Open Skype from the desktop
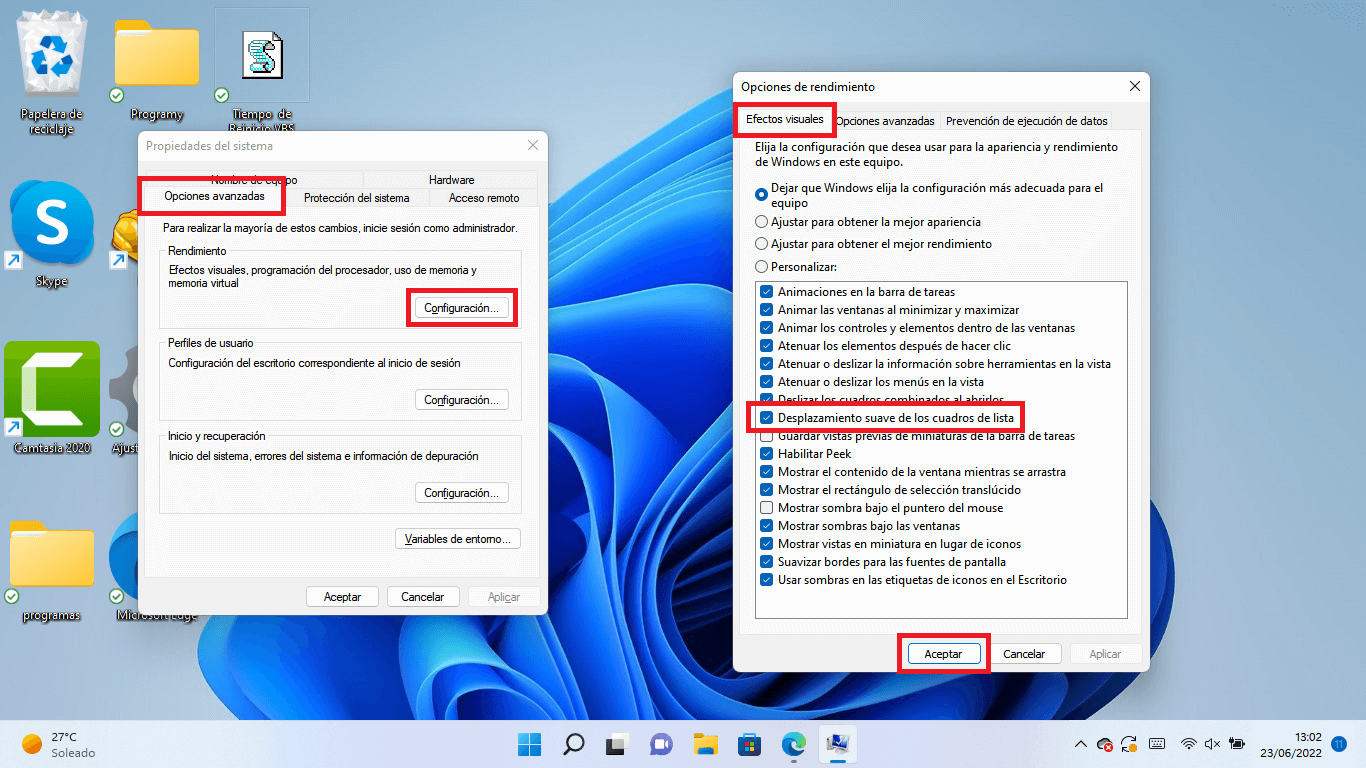 tap(50, 224)
